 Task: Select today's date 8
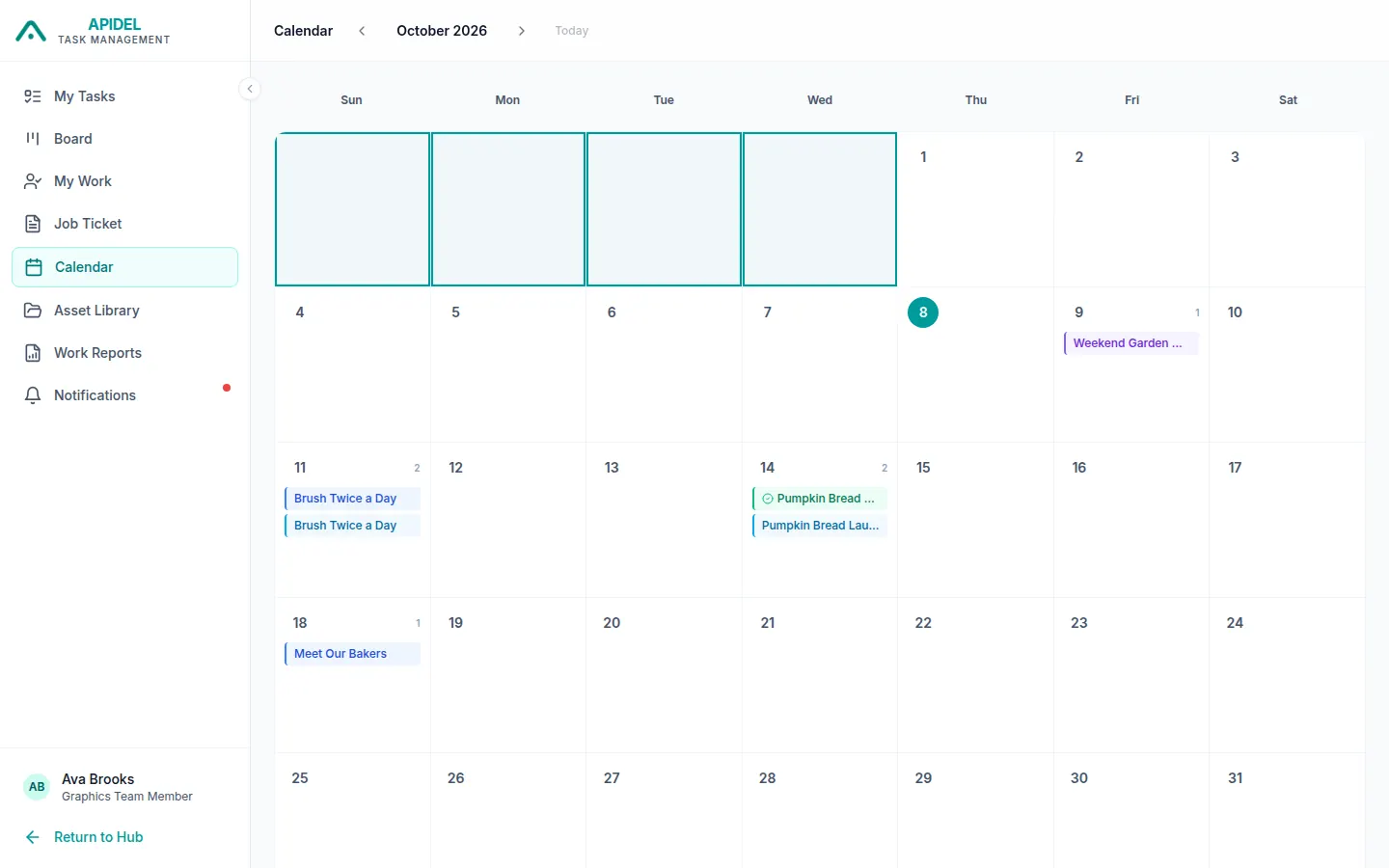coord(923,312)
